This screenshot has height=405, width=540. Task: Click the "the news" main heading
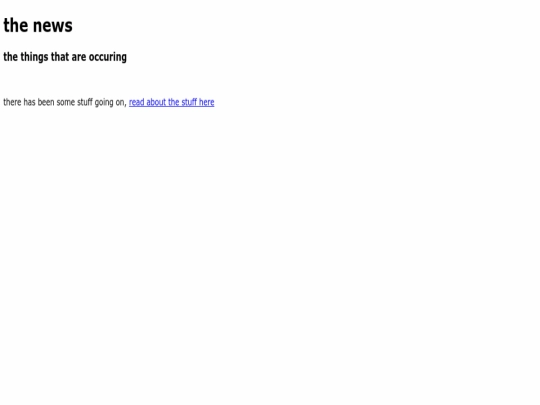pyautogui.click(x=38, y=25)
